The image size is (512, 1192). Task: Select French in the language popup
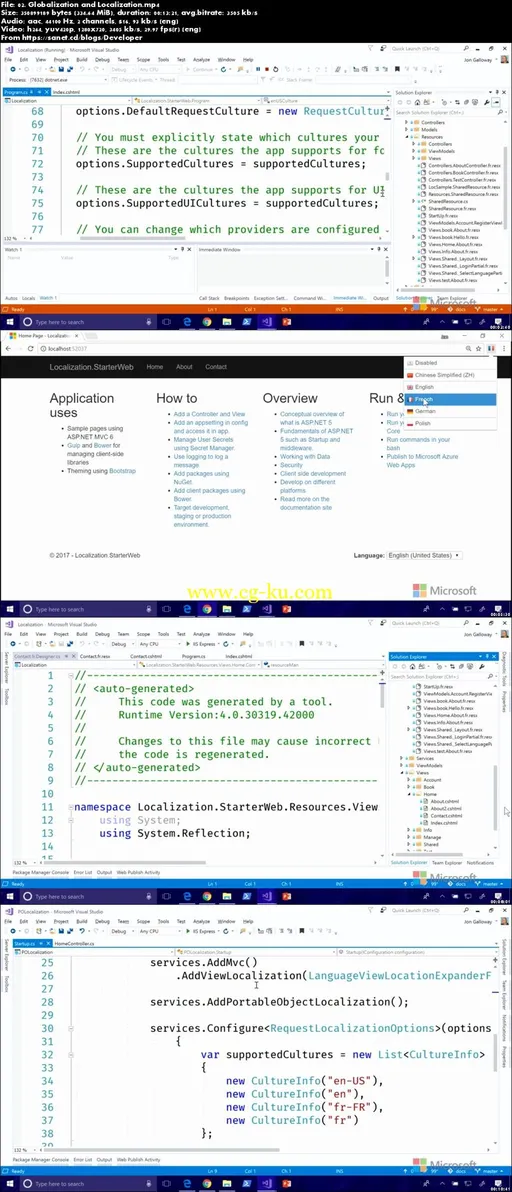pos(450,399)
